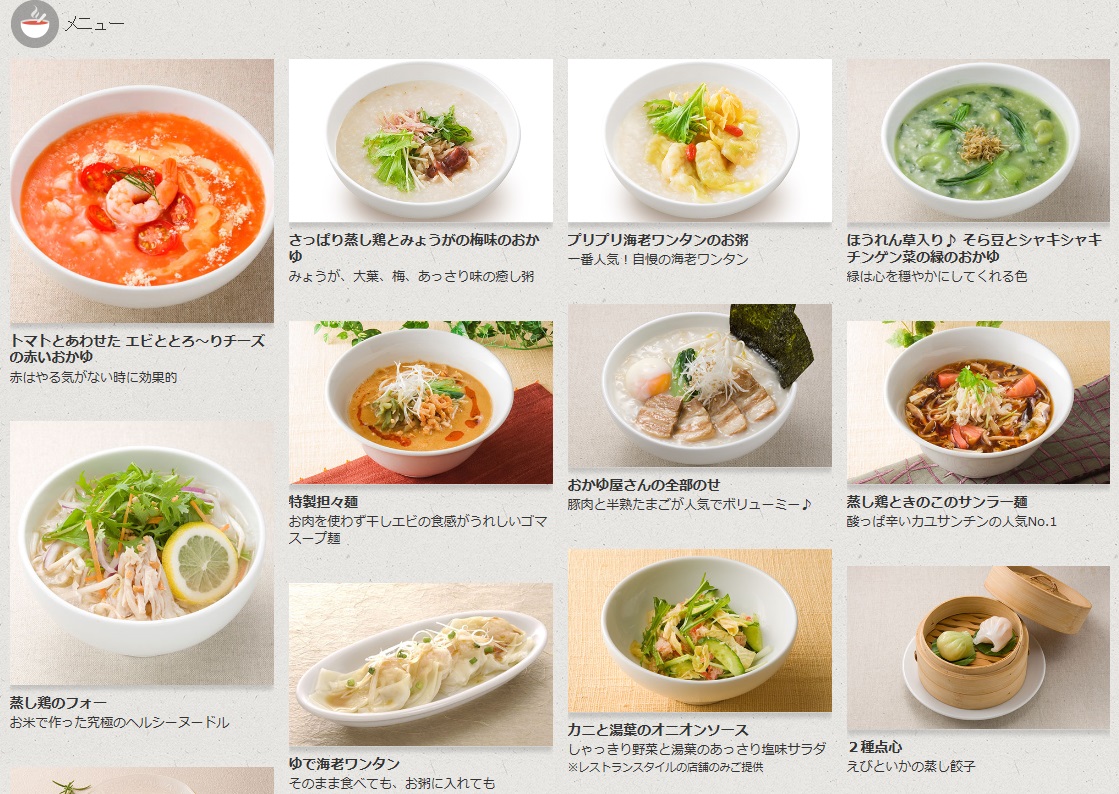Viewport: 1119px width, 794px height.
Task: Select the crab and yuba salad image
Action: pyautogui.click(x=700, y=631)
